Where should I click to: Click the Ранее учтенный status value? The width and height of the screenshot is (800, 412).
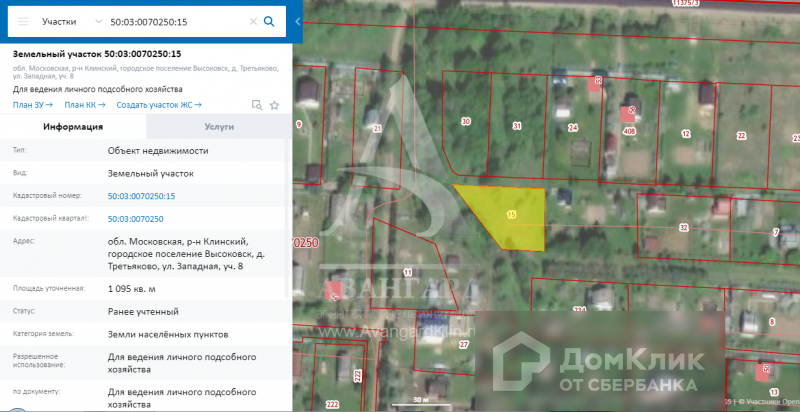pos(143,312)
